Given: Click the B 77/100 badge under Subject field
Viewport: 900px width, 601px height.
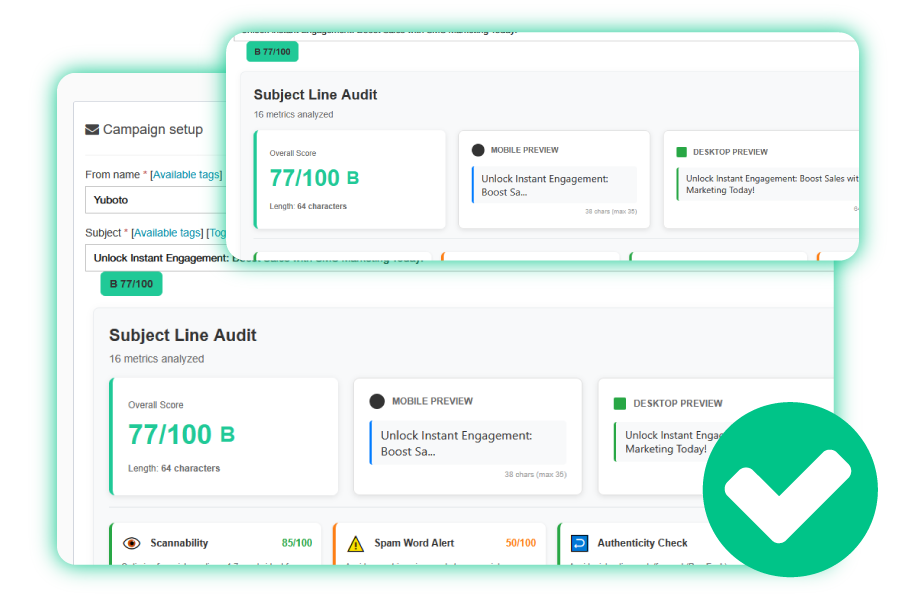Looking at the screenshot, I should [131, 284].
